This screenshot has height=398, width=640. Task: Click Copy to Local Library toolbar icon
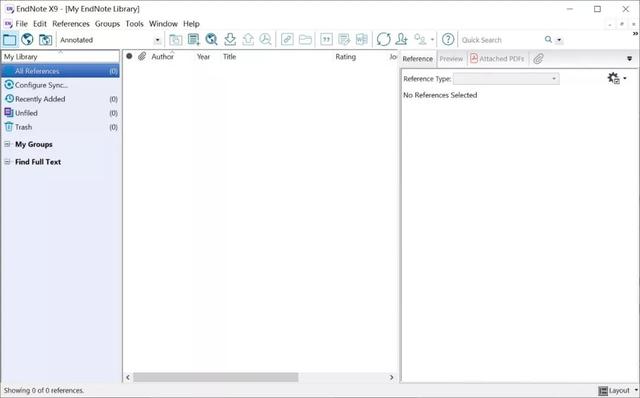click(x=176, y=40)
